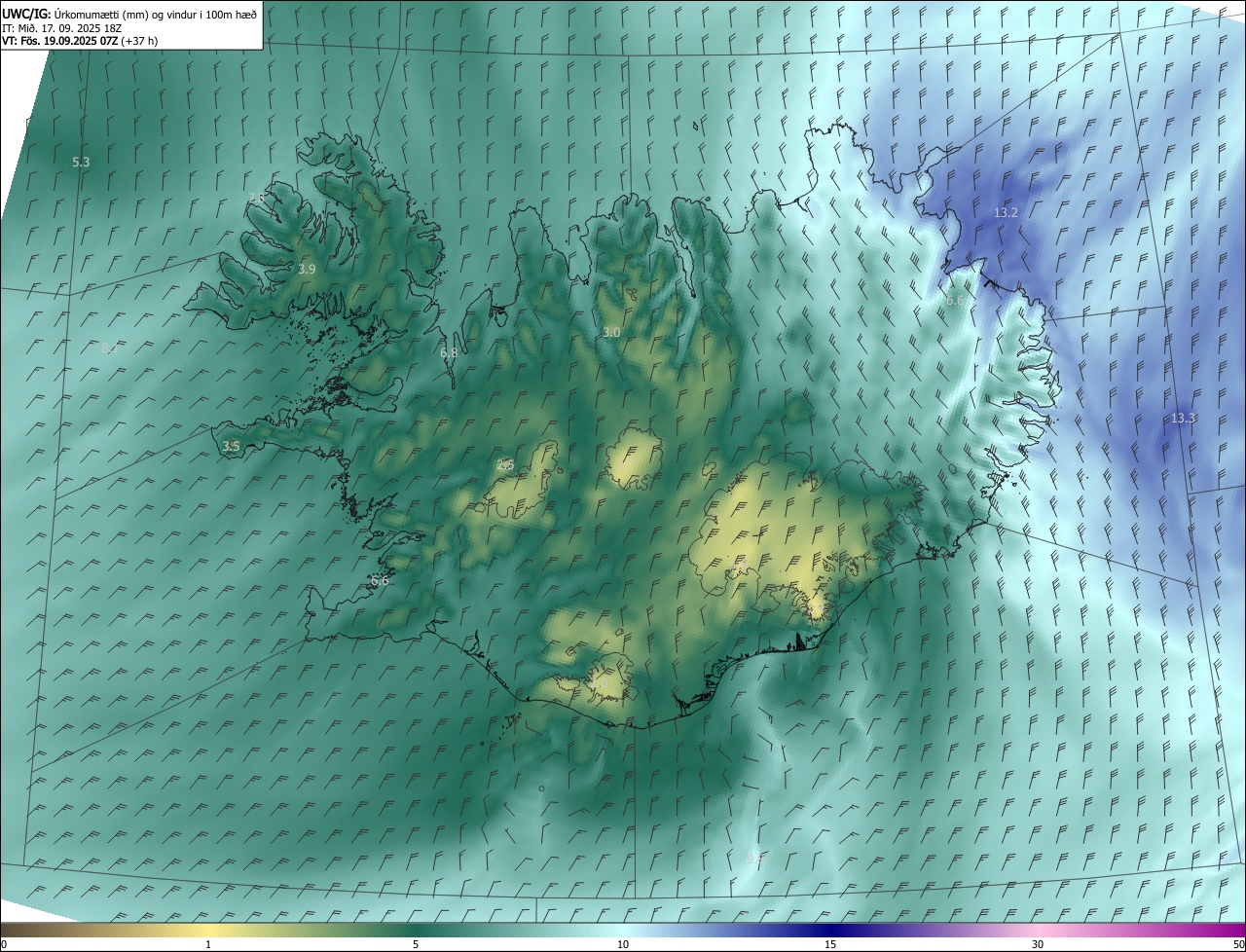Click the title text 'Úrkomumætti (mm) og vindur í 100m hæð'
1246x952 pixels.
(156, 14)
